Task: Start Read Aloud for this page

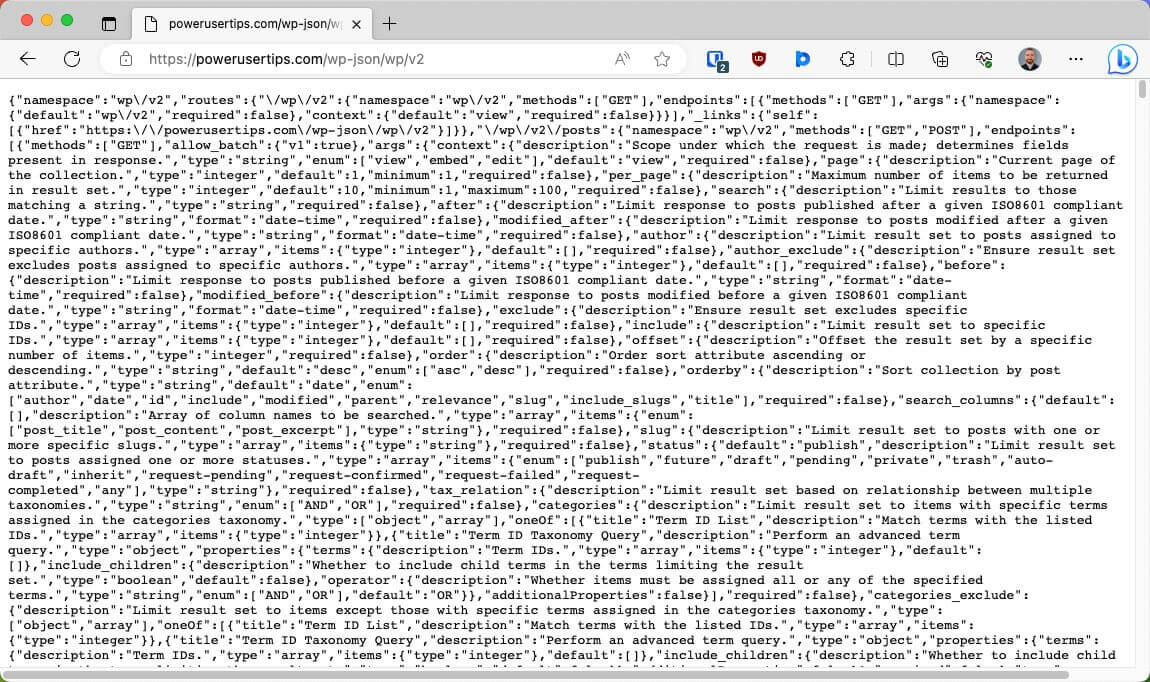Action: (x=622, y=60)
